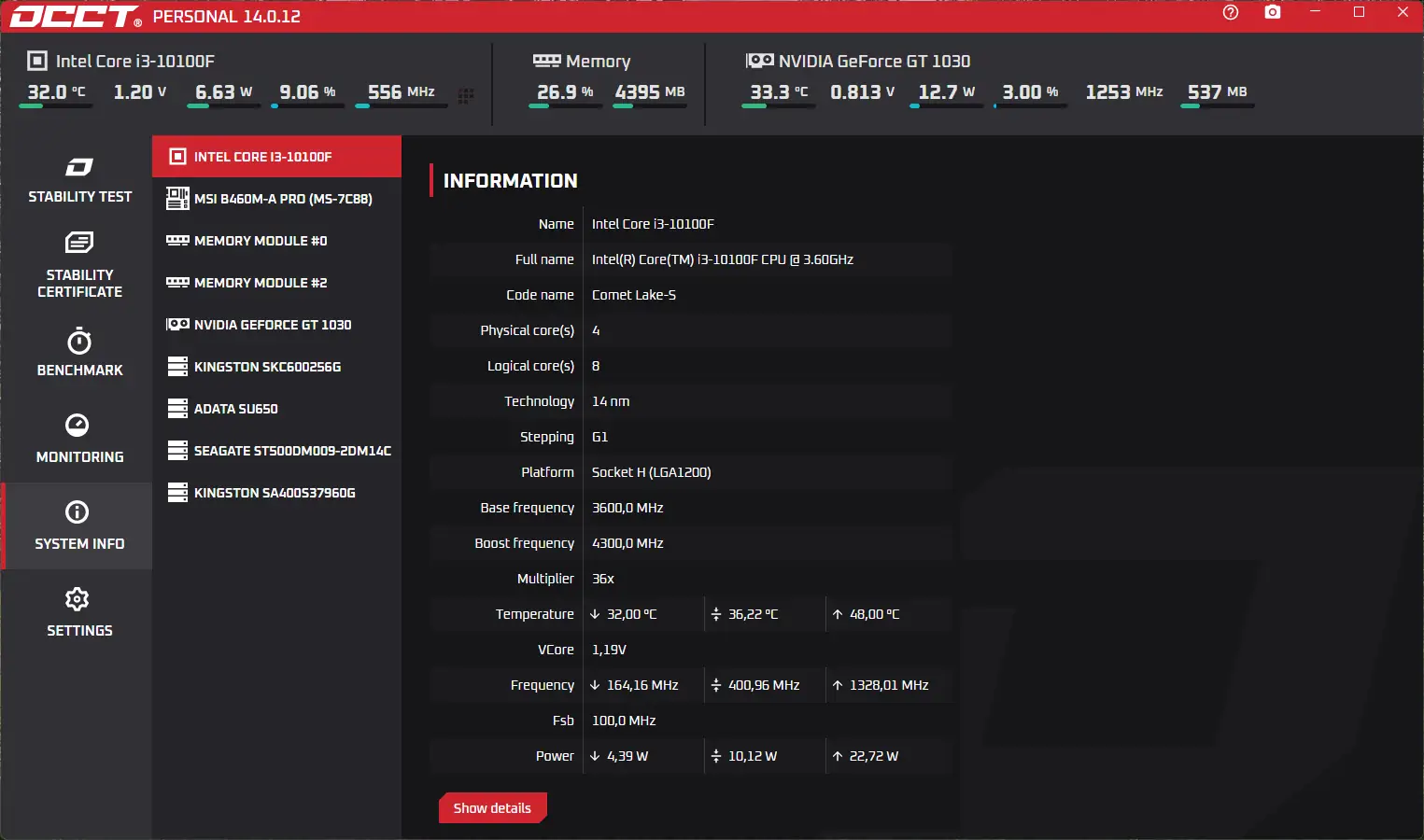Click the CPU frequency reading 556 MHz
The width and height of the screenshot is (1424, 840).
pyautogui.click(x=401, y=92)
